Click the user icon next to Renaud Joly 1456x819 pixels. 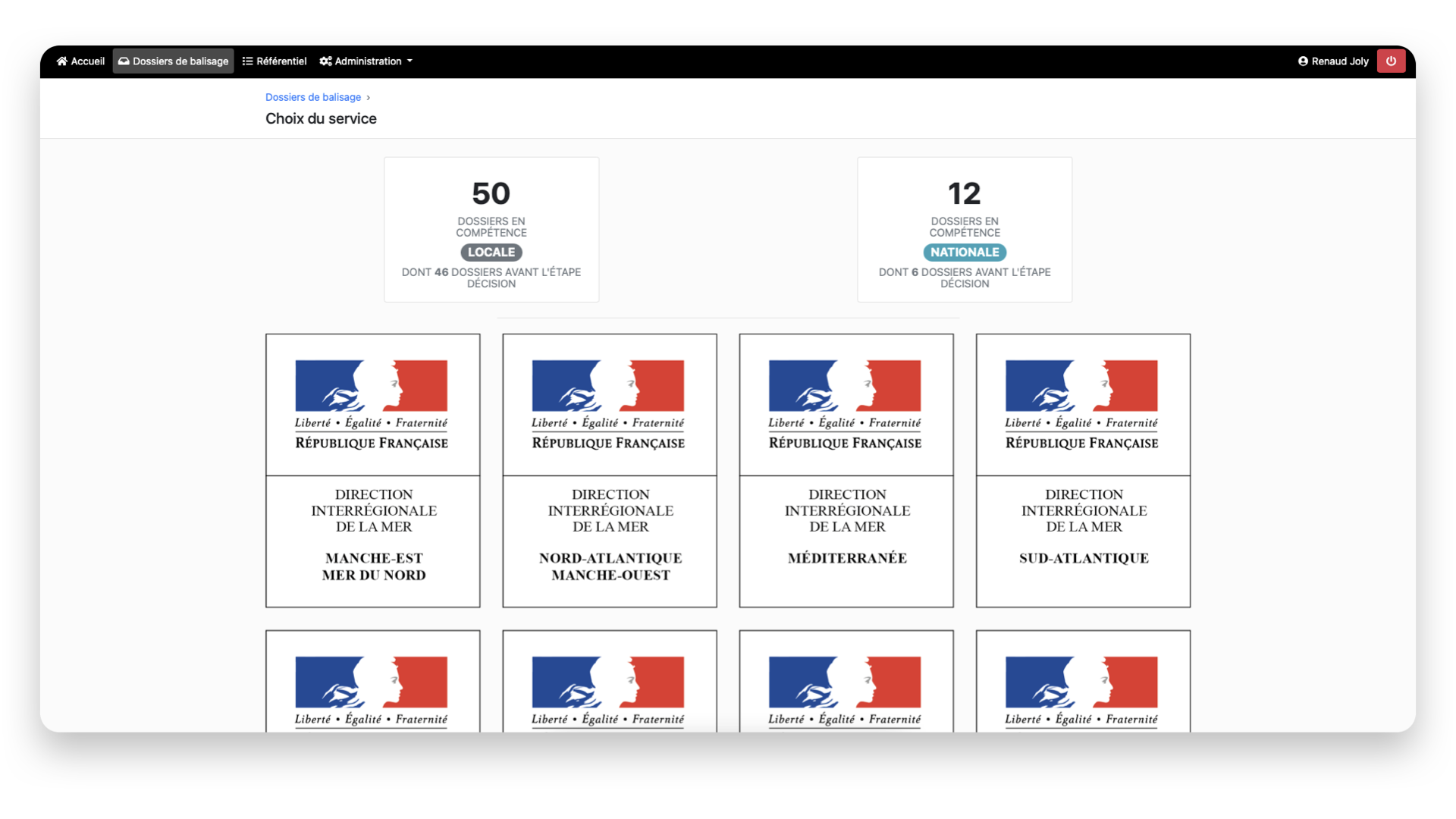point(1302,61)
